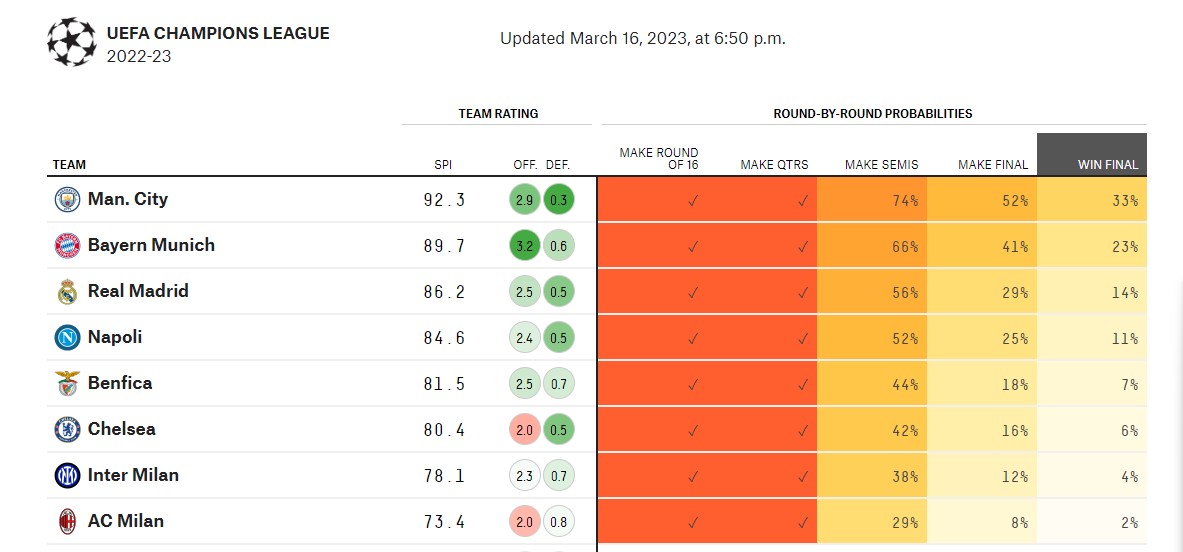Click the Inter Milan club crest
This screenshot has height=552, width=1183.
(x=67, y=475)
